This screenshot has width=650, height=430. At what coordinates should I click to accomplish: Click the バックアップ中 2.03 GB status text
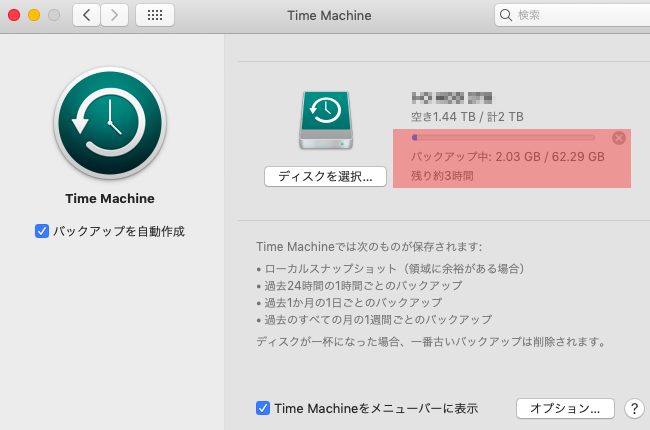pos(508,157)
